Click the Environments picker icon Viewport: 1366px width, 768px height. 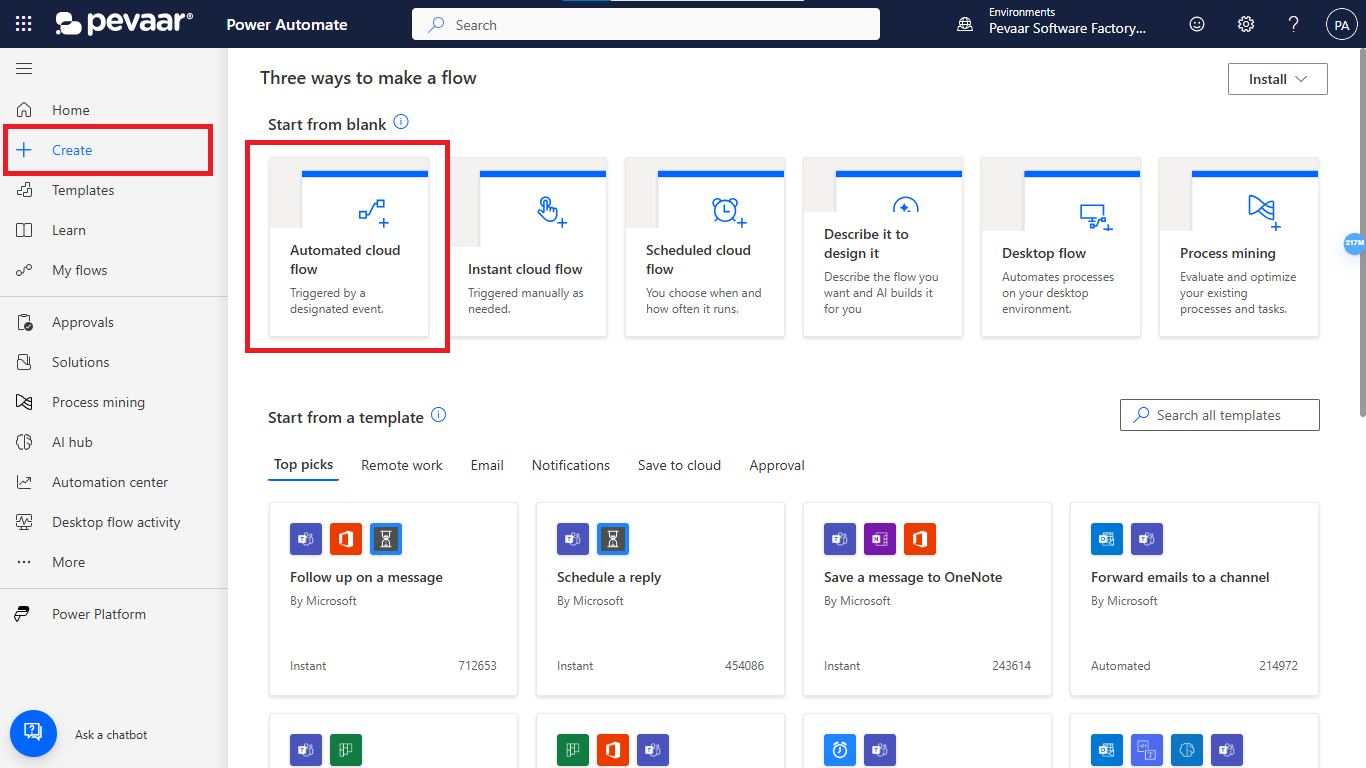(x=965, y=24)
